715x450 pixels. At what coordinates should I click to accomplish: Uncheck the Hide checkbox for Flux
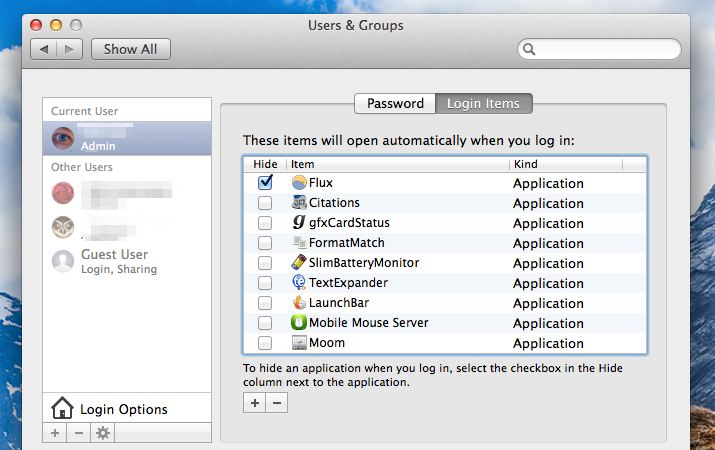point(265,183)
